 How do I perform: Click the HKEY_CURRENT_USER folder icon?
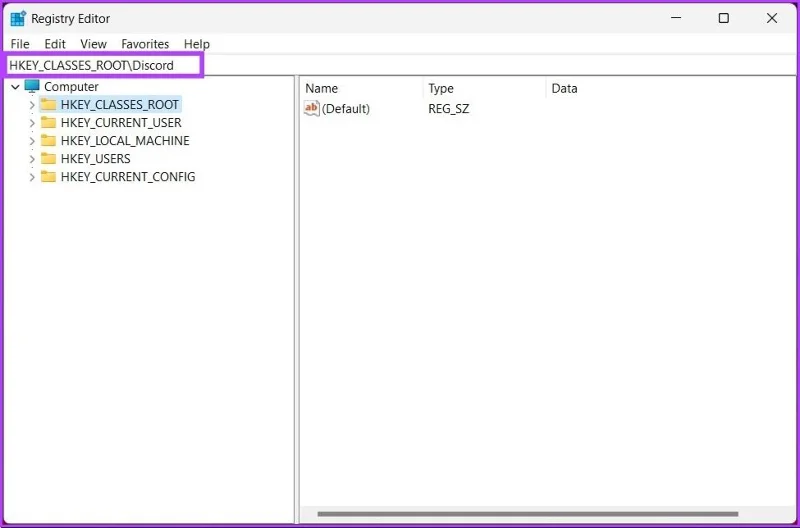[x=48, y=122]
